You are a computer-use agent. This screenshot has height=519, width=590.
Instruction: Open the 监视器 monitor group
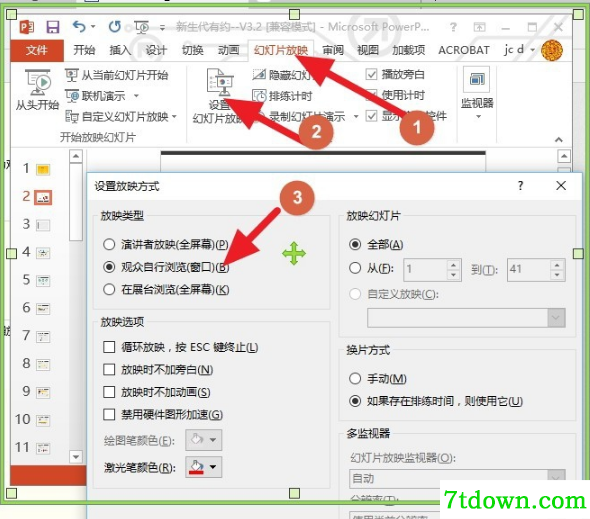pyautogui.click(x=477, y=92)
